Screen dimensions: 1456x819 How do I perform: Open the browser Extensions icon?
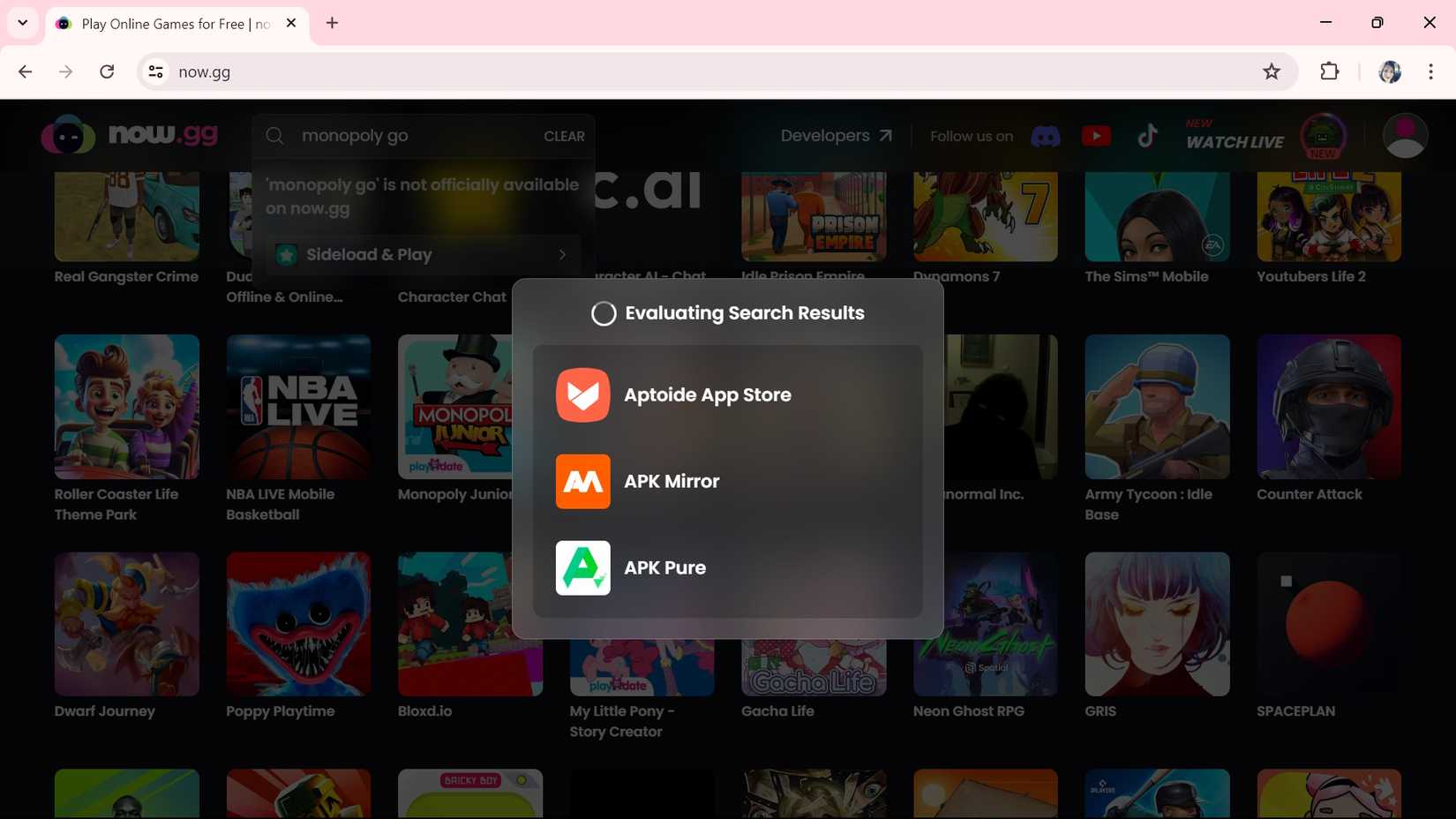[1329, 72]
